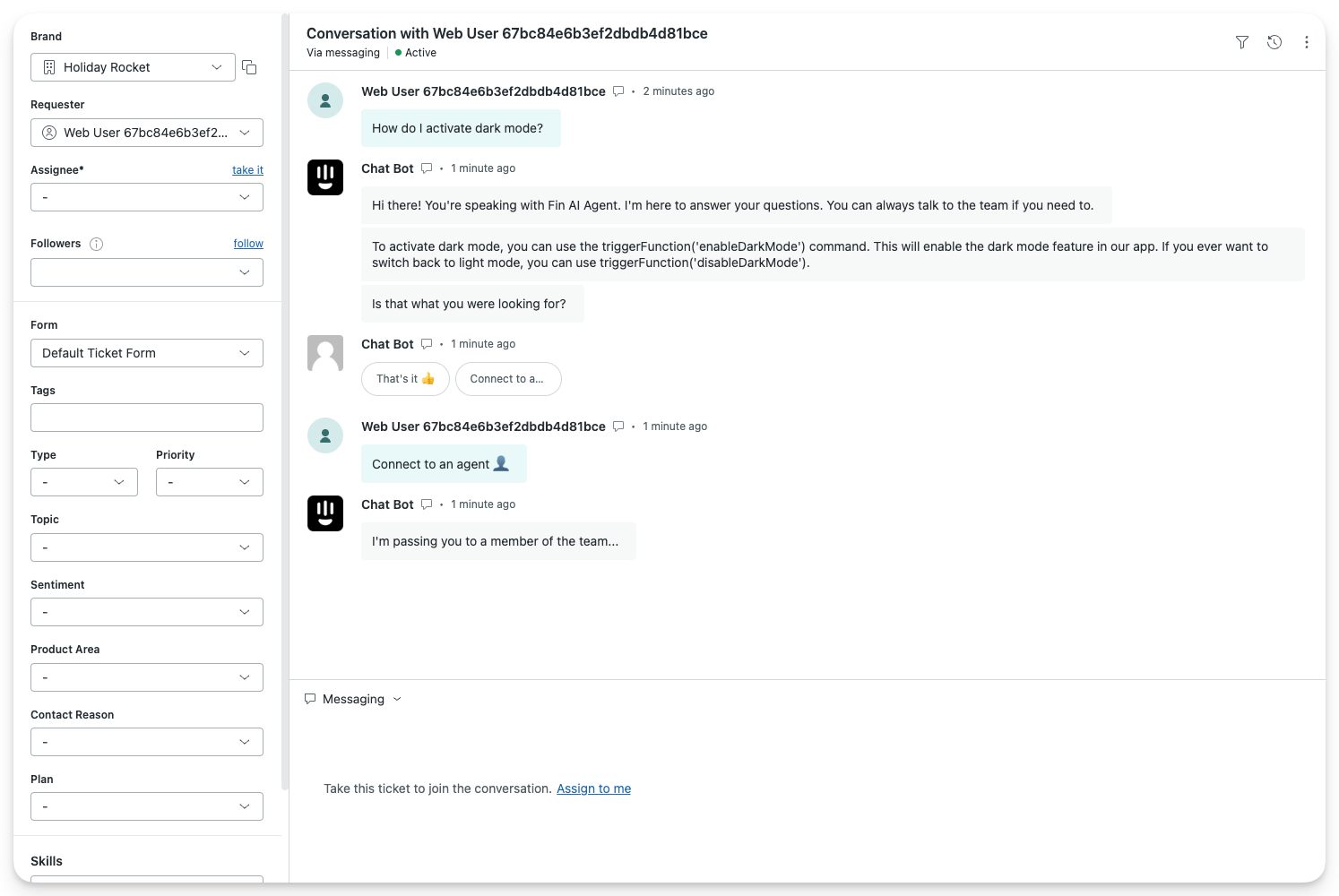Click the 'take it' link
This screenshot has height=896, width=1339.
[247, 170]
